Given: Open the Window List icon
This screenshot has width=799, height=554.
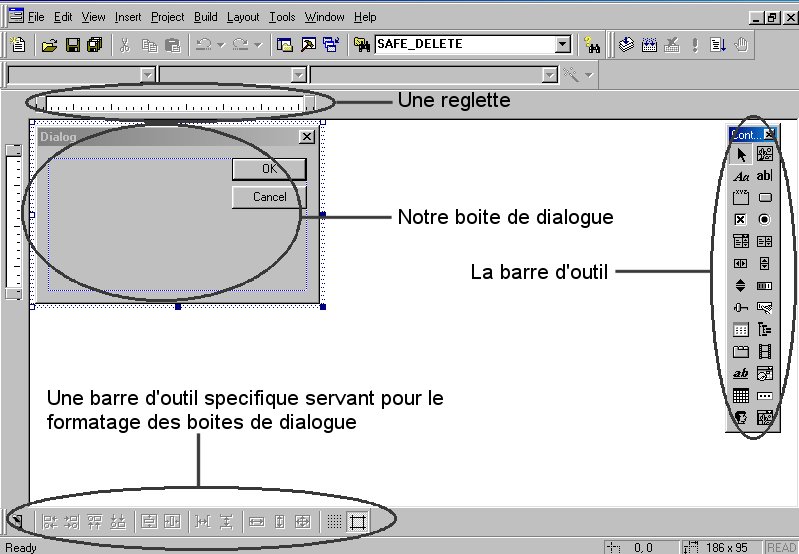Looking at the screenshot, I should (331, 45).
